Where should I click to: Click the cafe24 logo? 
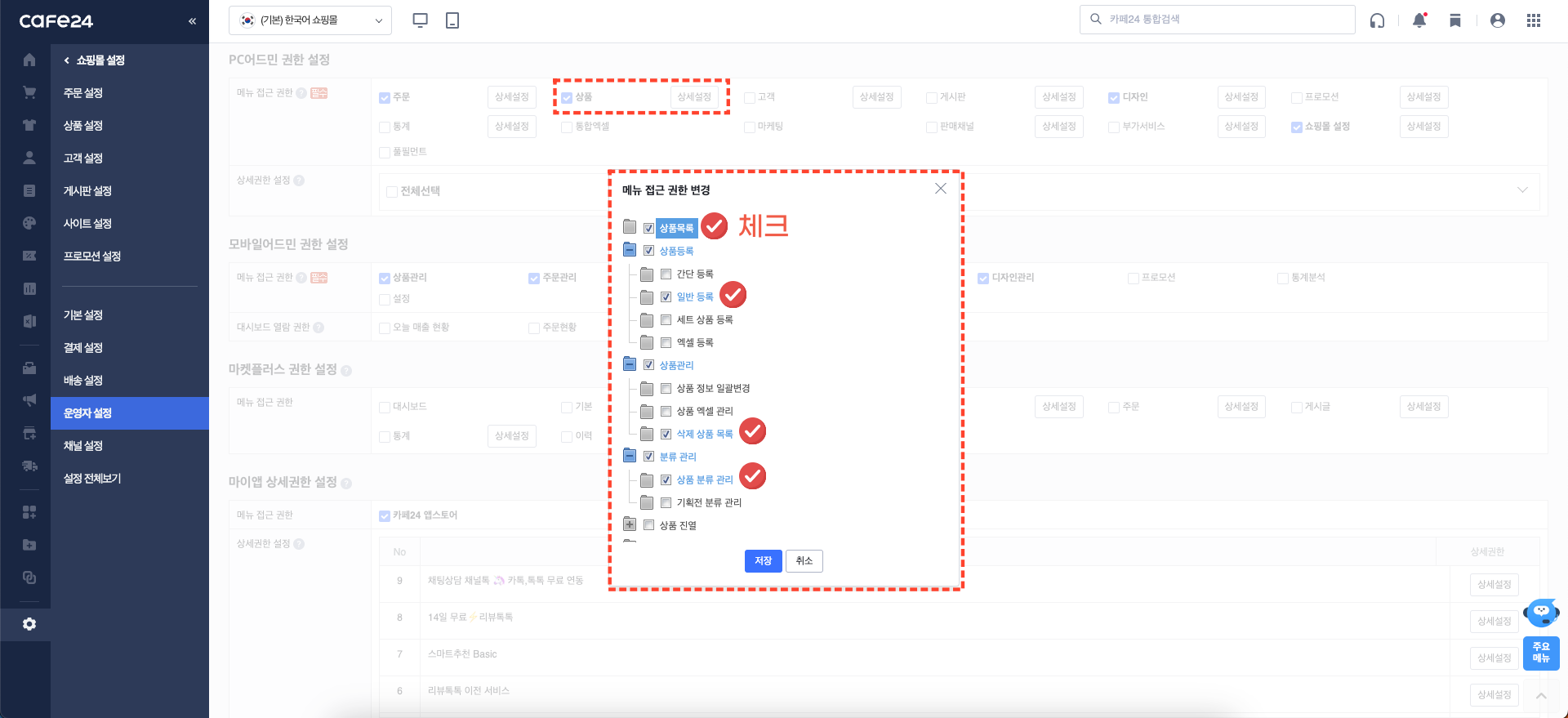pyautogui.click(x=56, y=21)
